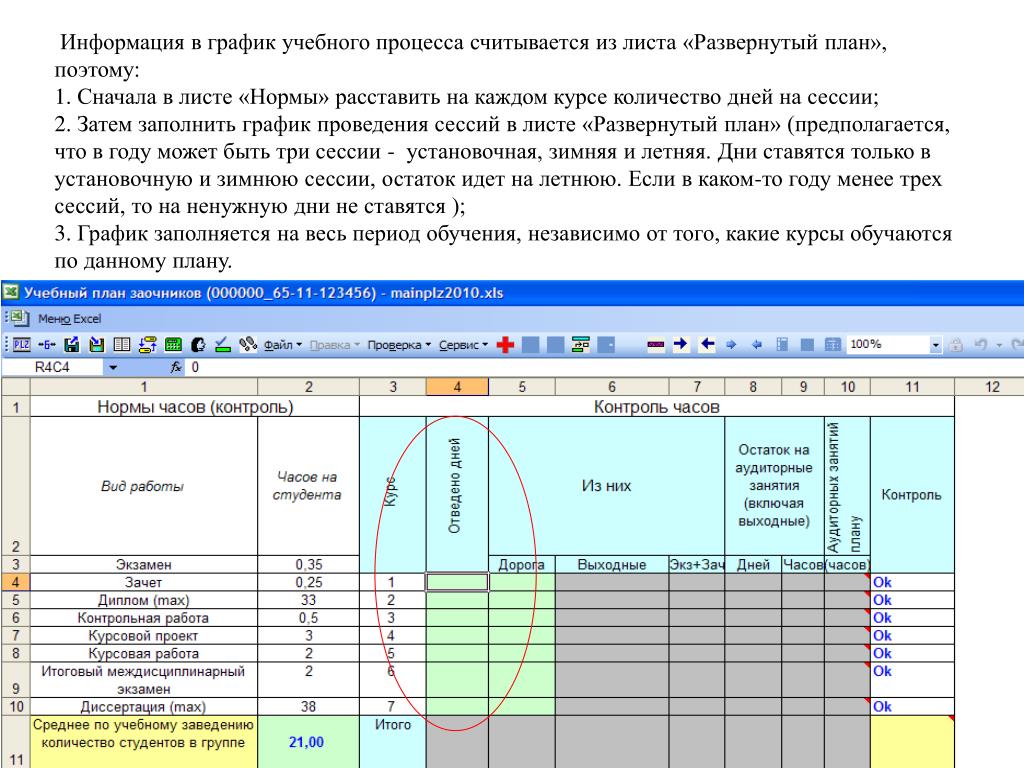Screen dimensions: 1024x768
Task: Click the magenta bar toolbar icon
Action: pos(656,344)
